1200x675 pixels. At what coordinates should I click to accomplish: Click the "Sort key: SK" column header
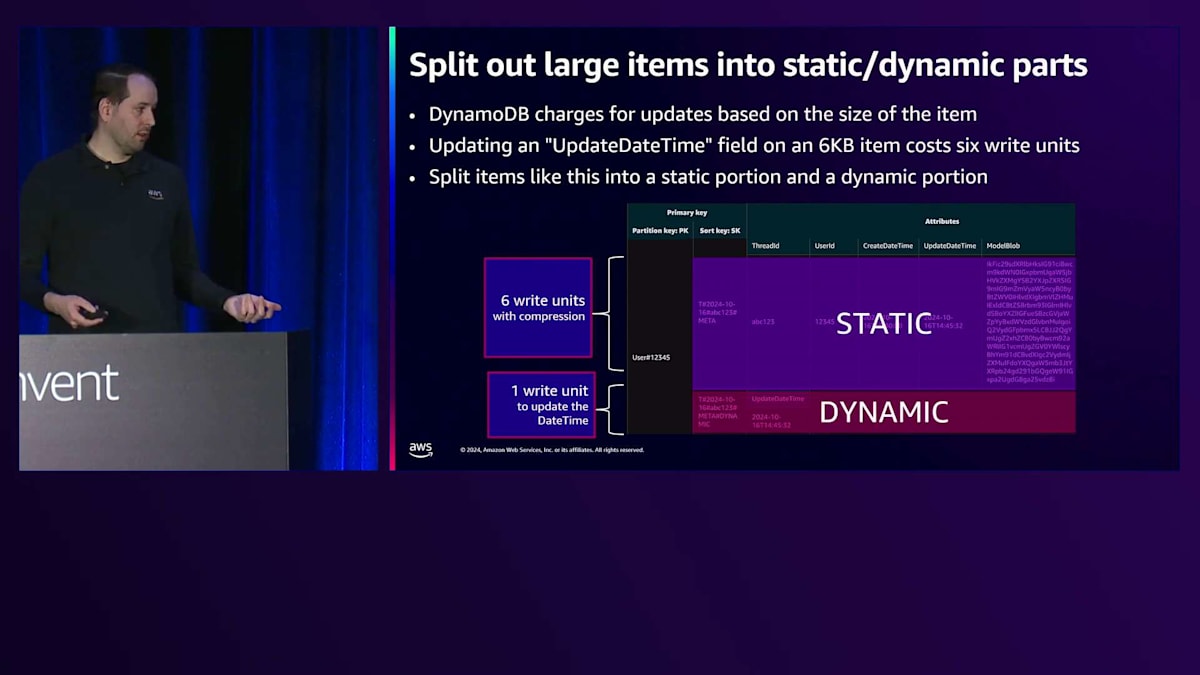point(720,231)
